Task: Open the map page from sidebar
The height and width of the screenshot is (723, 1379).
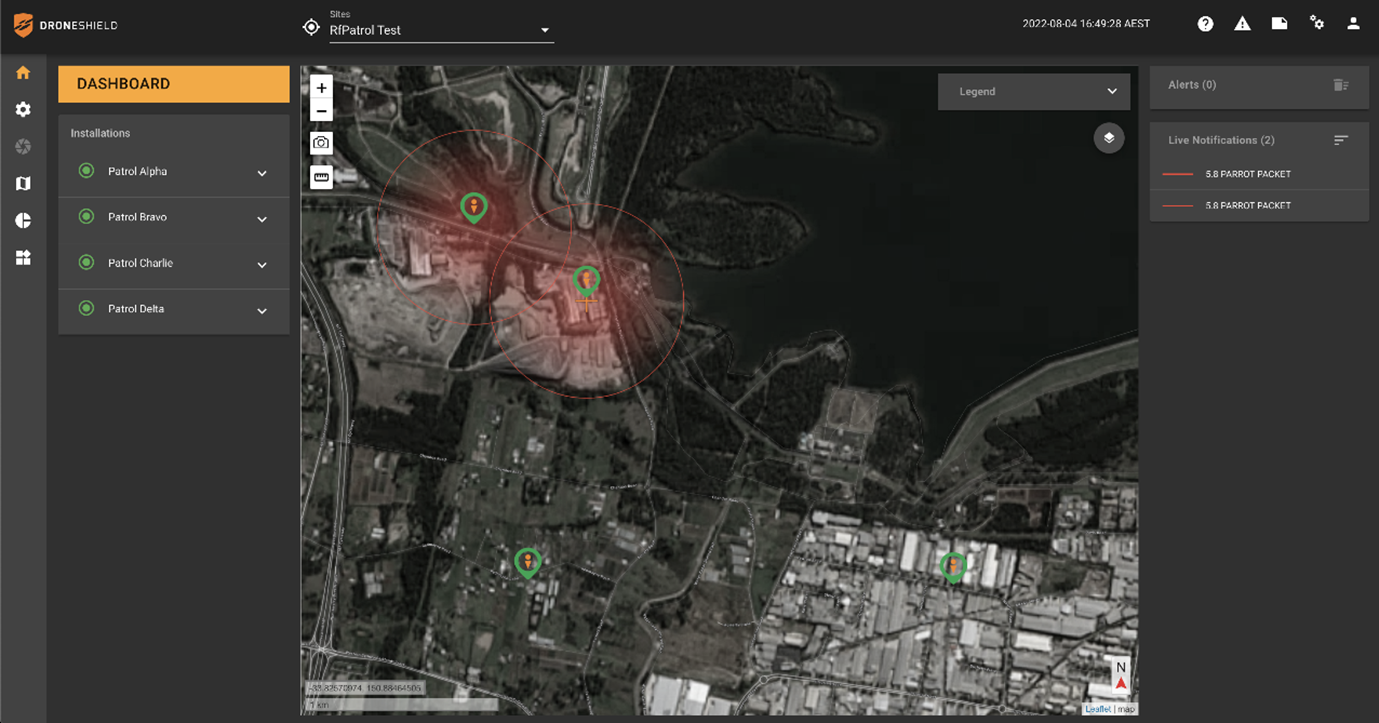Action: (x=23, y=183)
